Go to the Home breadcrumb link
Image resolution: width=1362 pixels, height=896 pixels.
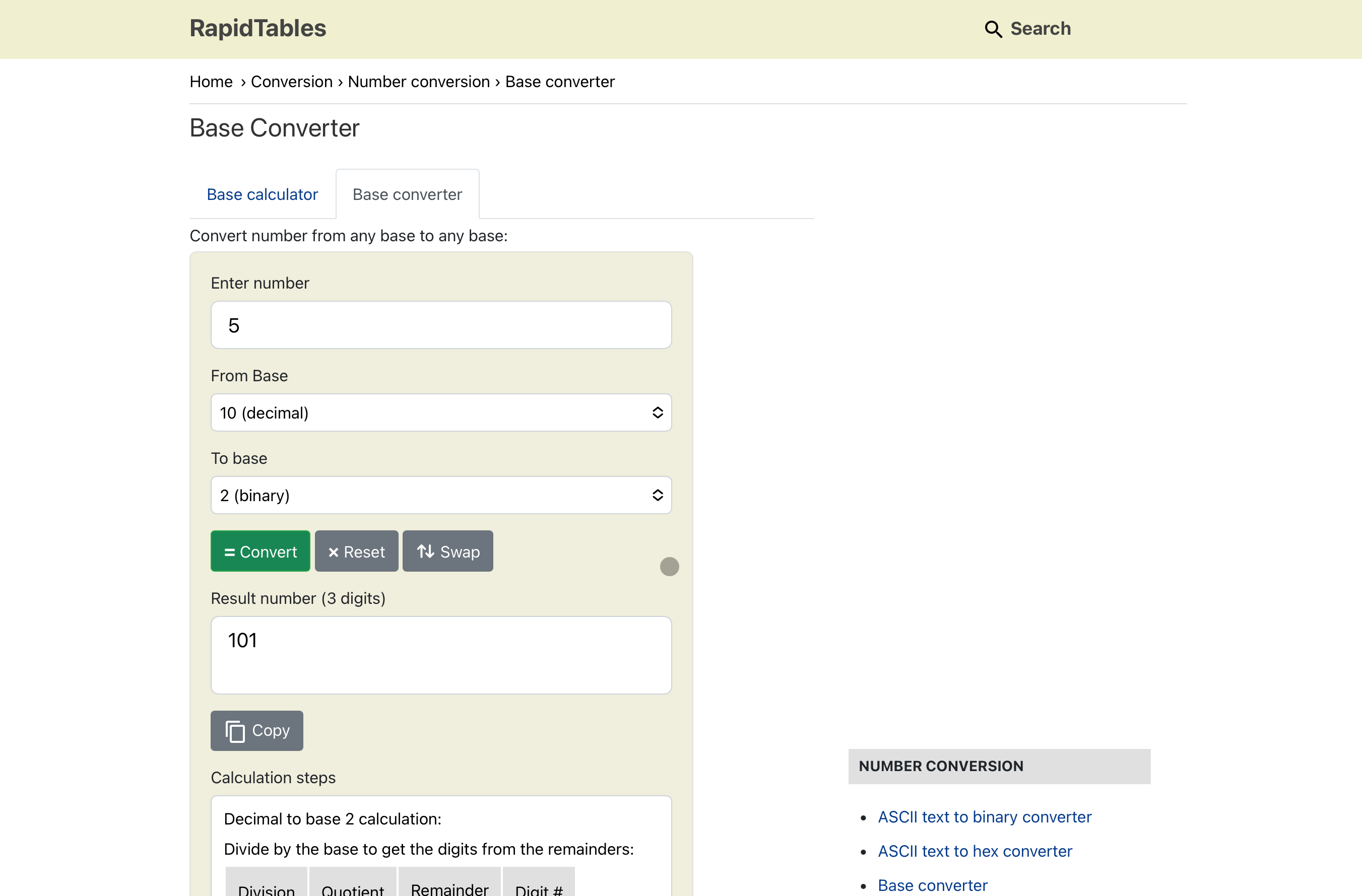[x=211, y=82]
